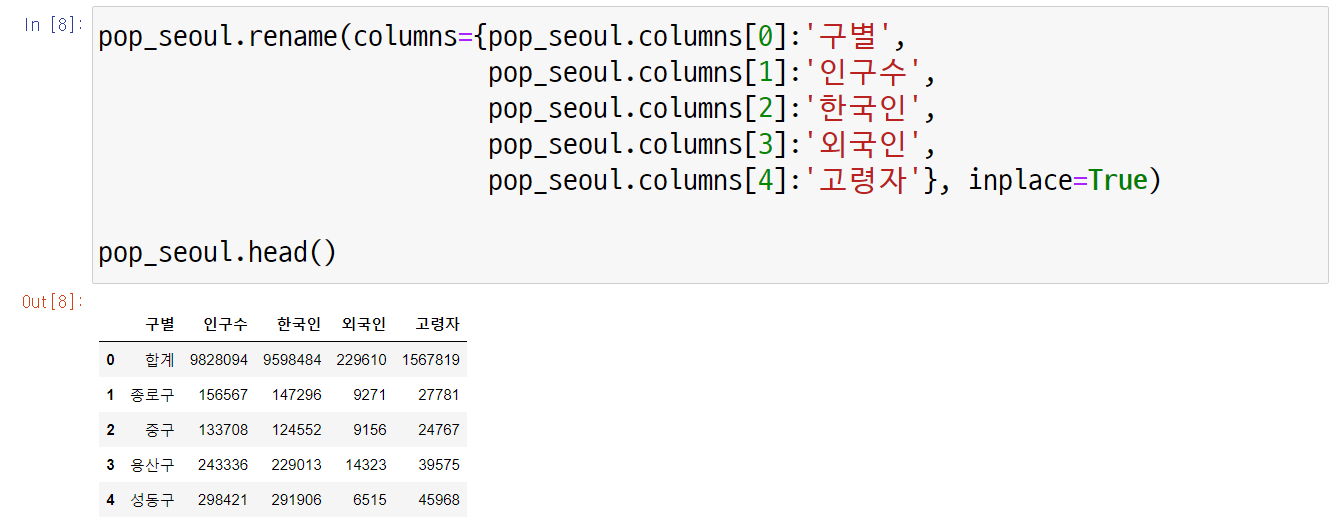Click the value 14323

click(365, 465)
